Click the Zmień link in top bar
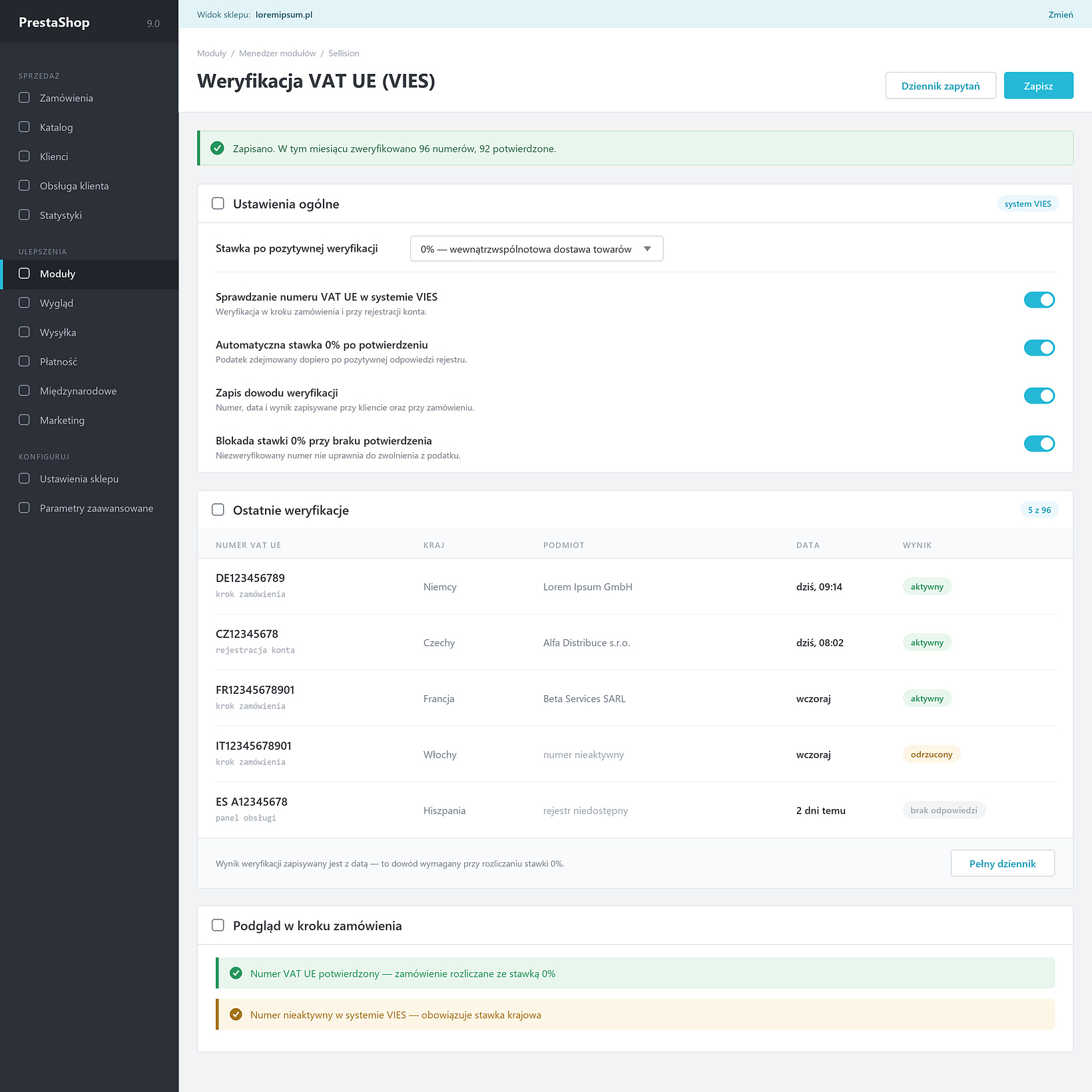 pos(1060,15)
